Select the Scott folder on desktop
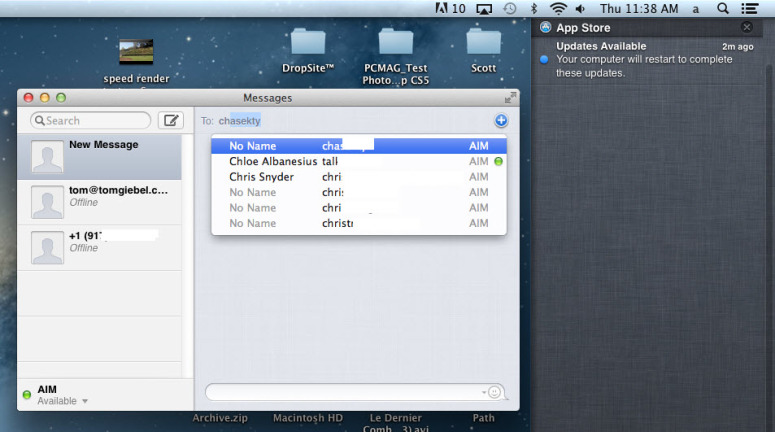Viewport: 775px width, 432px height. point(483,42)
